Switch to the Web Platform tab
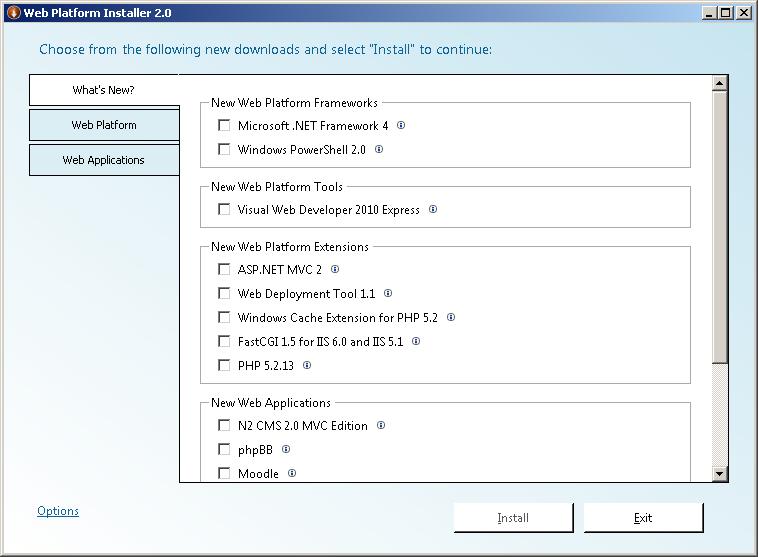758x557 pixels. tap(104, 125)
